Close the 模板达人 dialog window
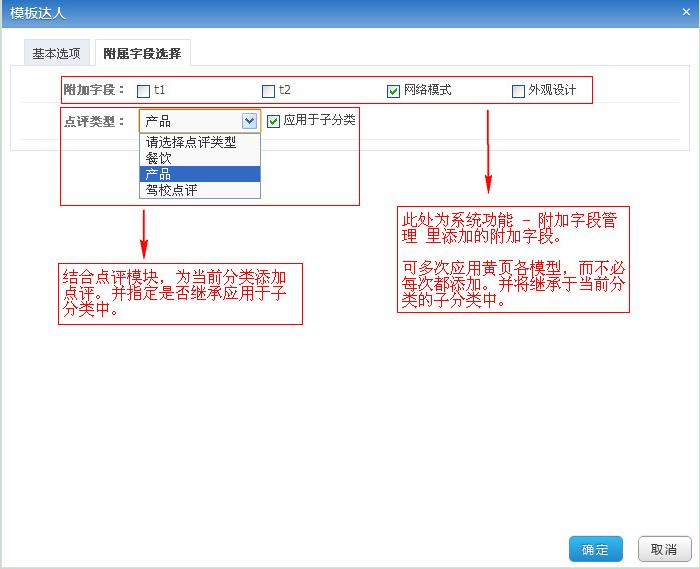 coord(686,12)
